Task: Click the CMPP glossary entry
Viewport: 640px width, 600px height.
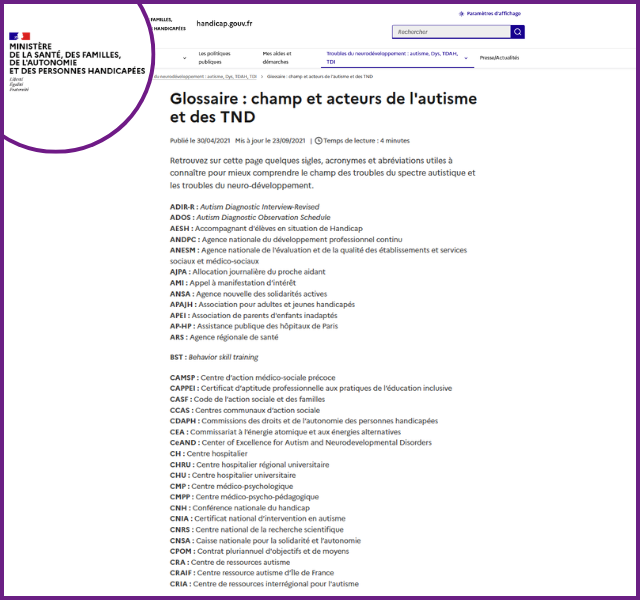Action: tap(244, 497)
